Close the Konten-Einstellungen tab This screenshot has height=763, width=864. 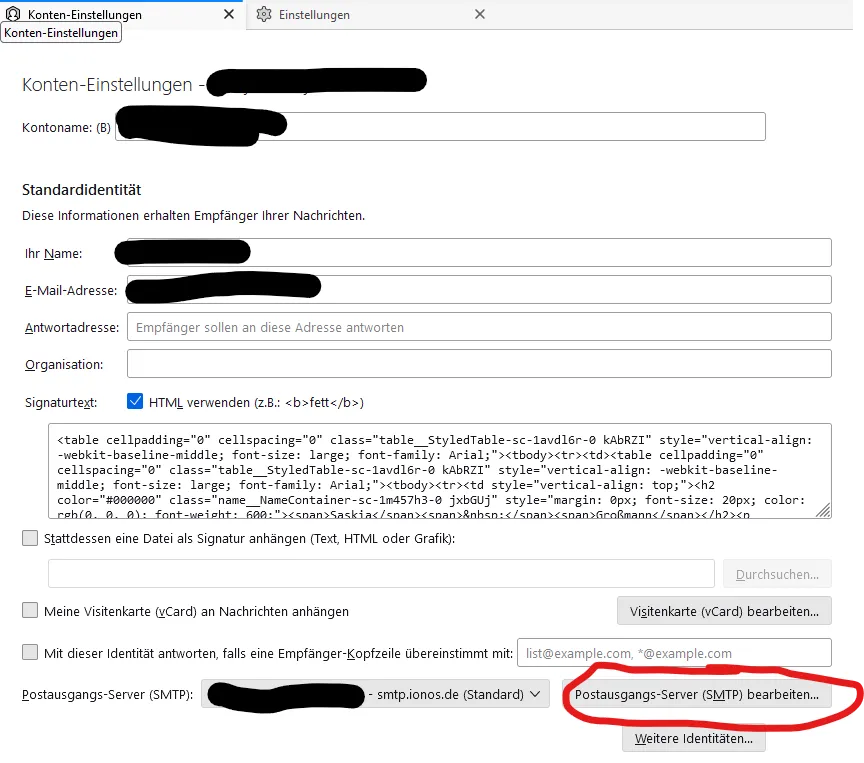click(x=229, y=14)
